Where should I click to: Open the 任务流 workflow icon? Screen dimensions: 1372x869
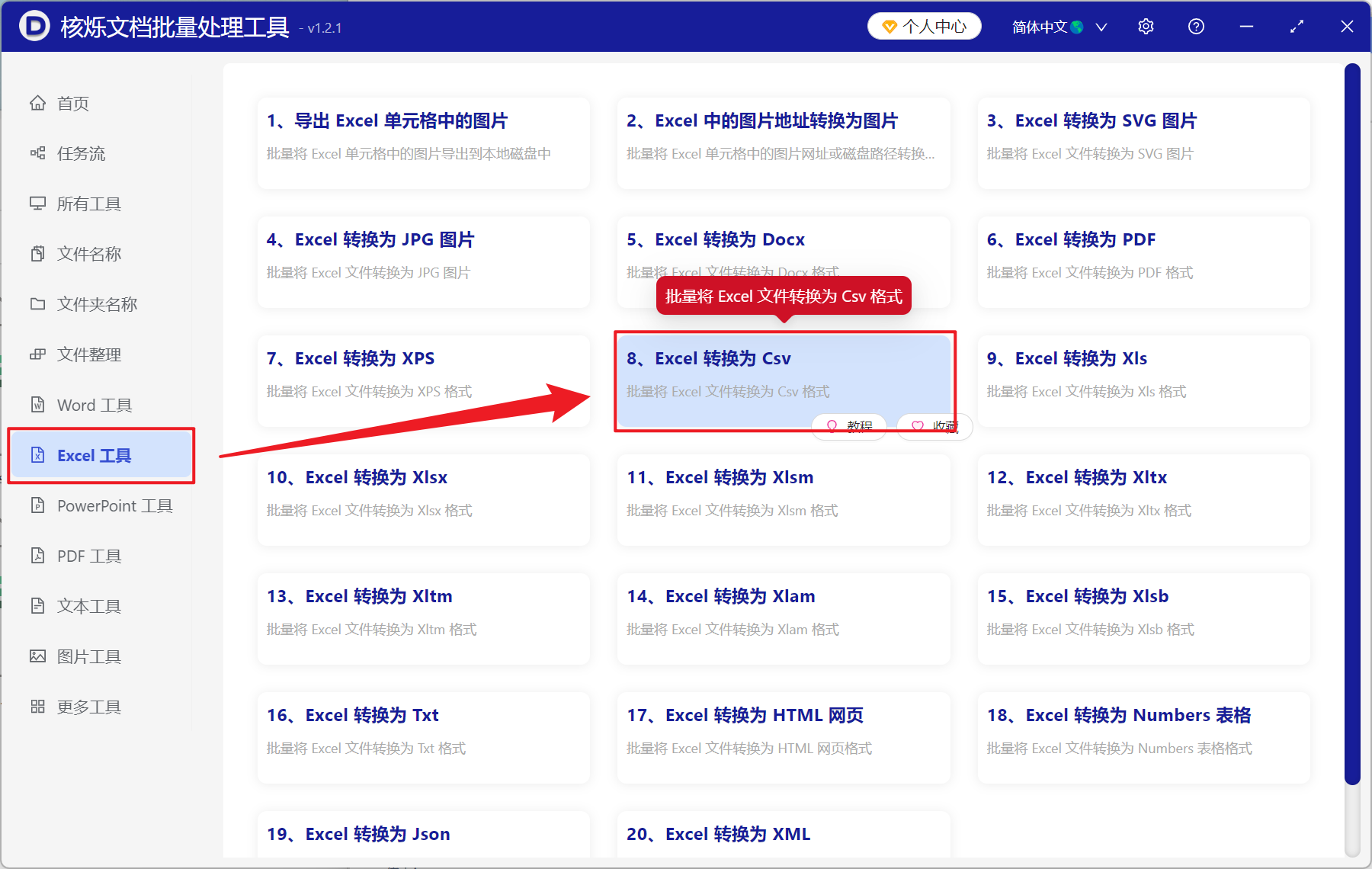pos(38,153)
